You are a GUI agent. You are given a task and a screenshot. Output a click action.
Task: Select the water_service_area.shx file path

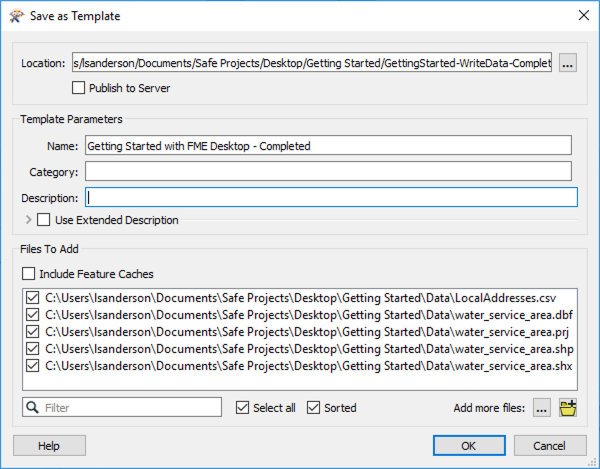[308, 366]
